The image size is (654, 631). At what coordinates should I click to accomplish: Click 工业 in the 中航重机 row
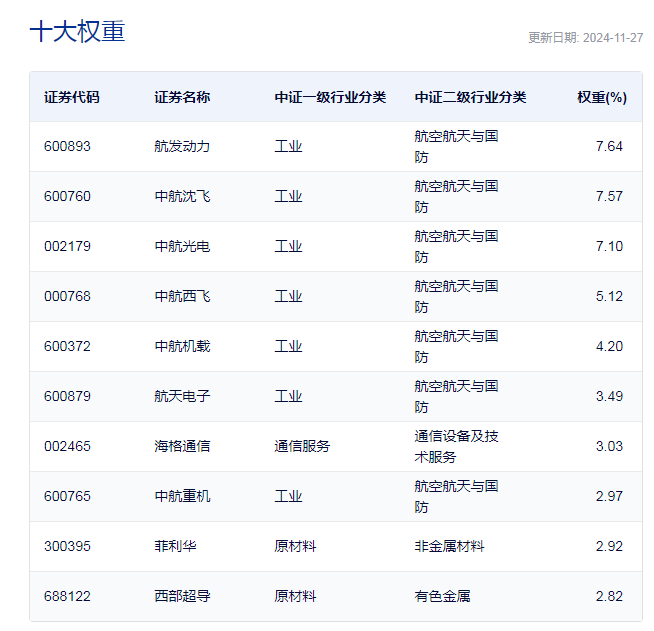coord(288,496)
